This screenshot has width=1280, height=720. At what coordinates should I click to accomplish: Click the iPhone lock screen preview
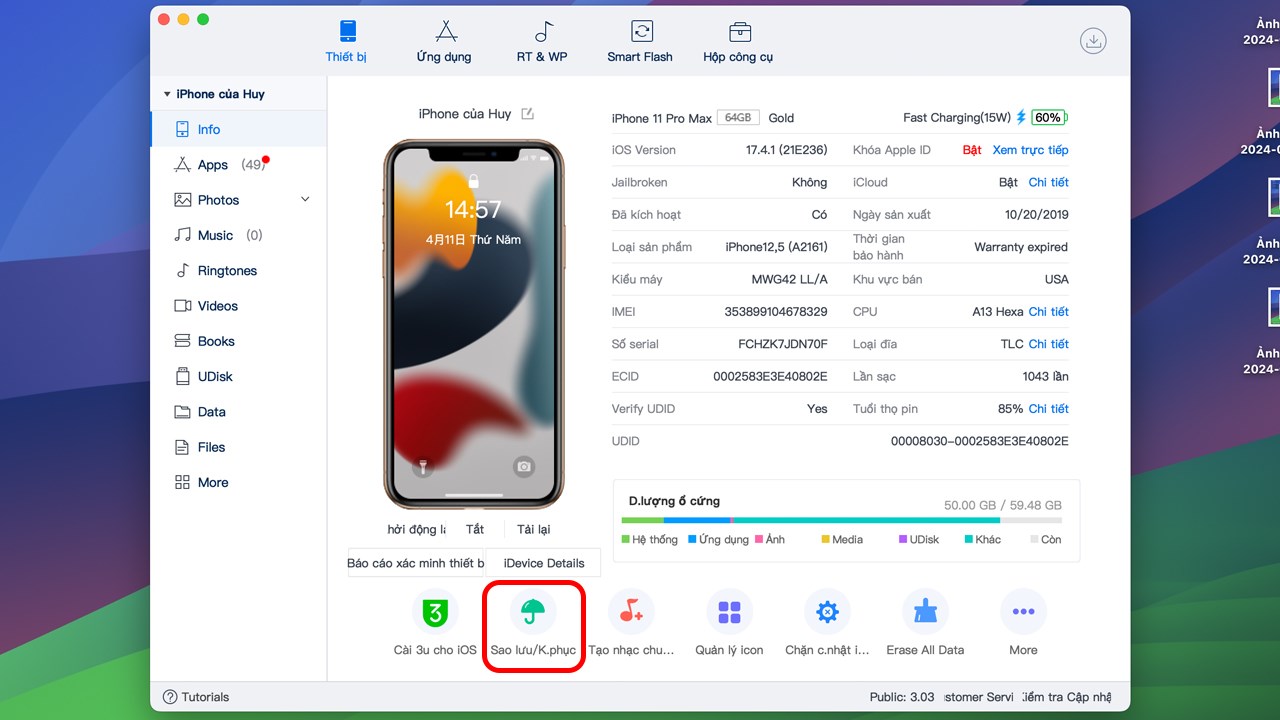point(473,324)
